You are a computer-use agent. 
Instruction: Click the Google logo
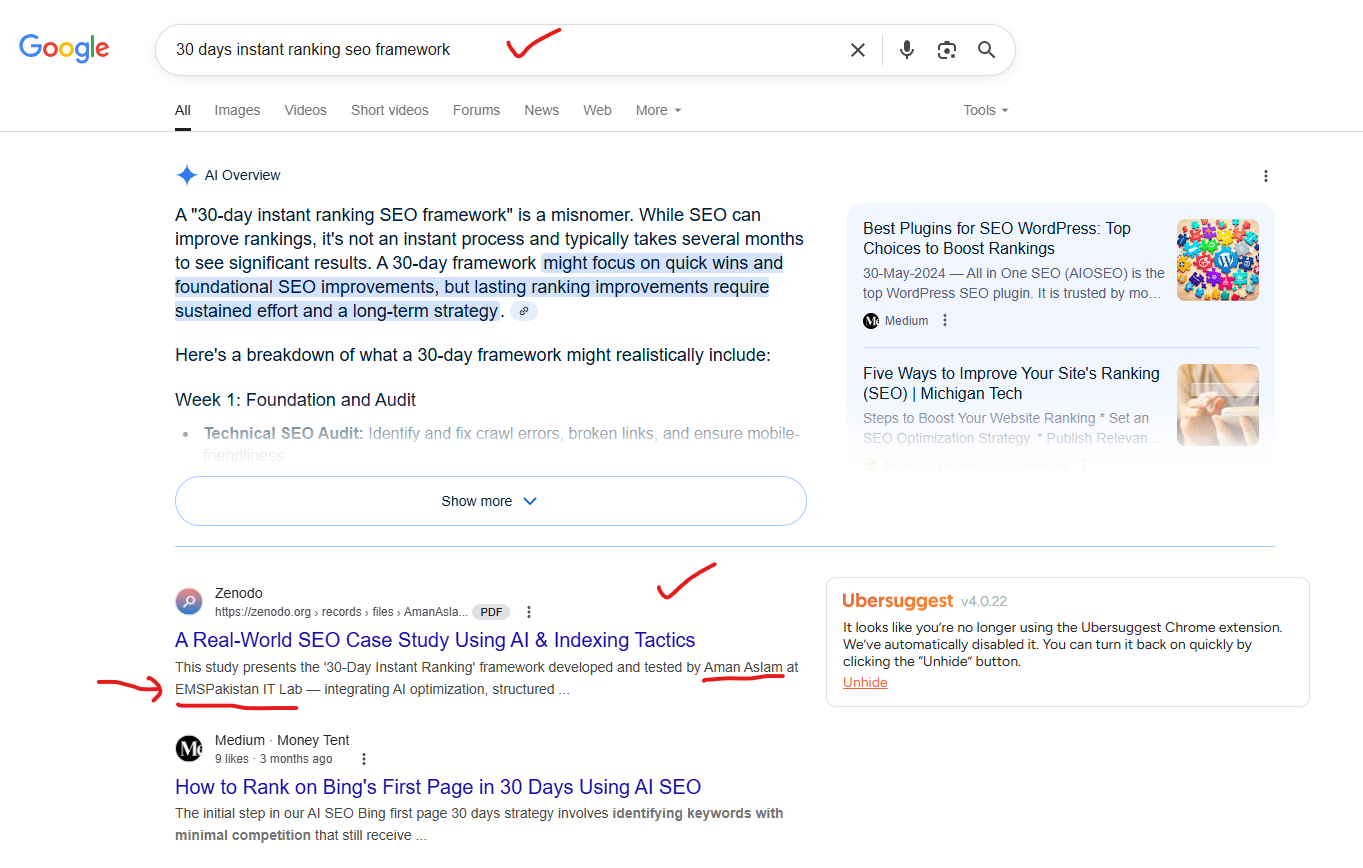tap(64, 48)
